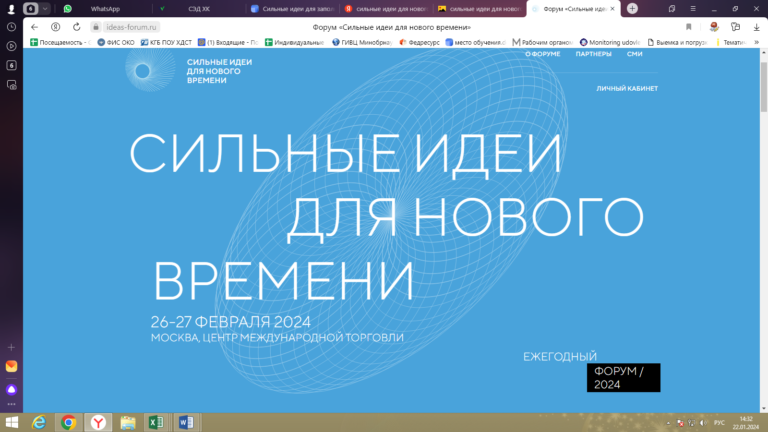Add a sidebar app with the plus icon
The width and height of the screenshot is (768, 432).
[11, 347]
